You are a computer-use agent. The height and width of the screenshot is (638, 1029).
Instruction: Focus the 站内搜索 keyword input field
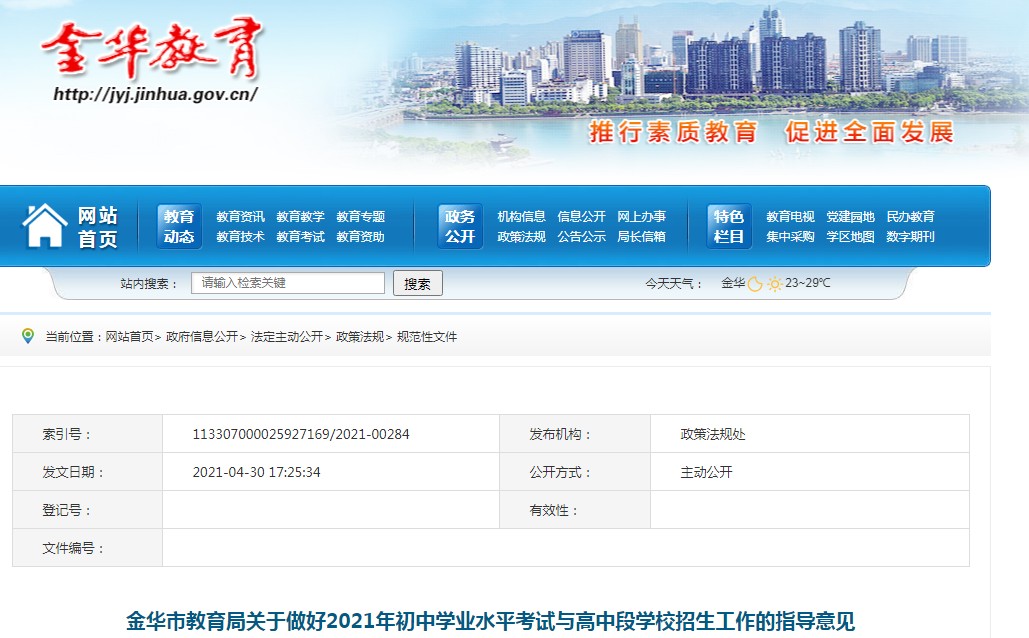click(x=287, y=283)
